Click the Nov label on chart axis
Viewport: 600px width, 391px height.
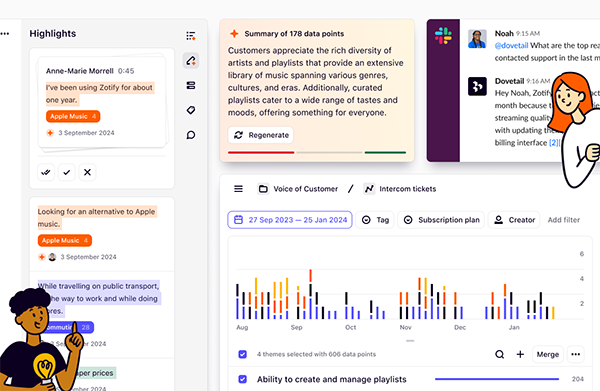[x=405, y=327]
